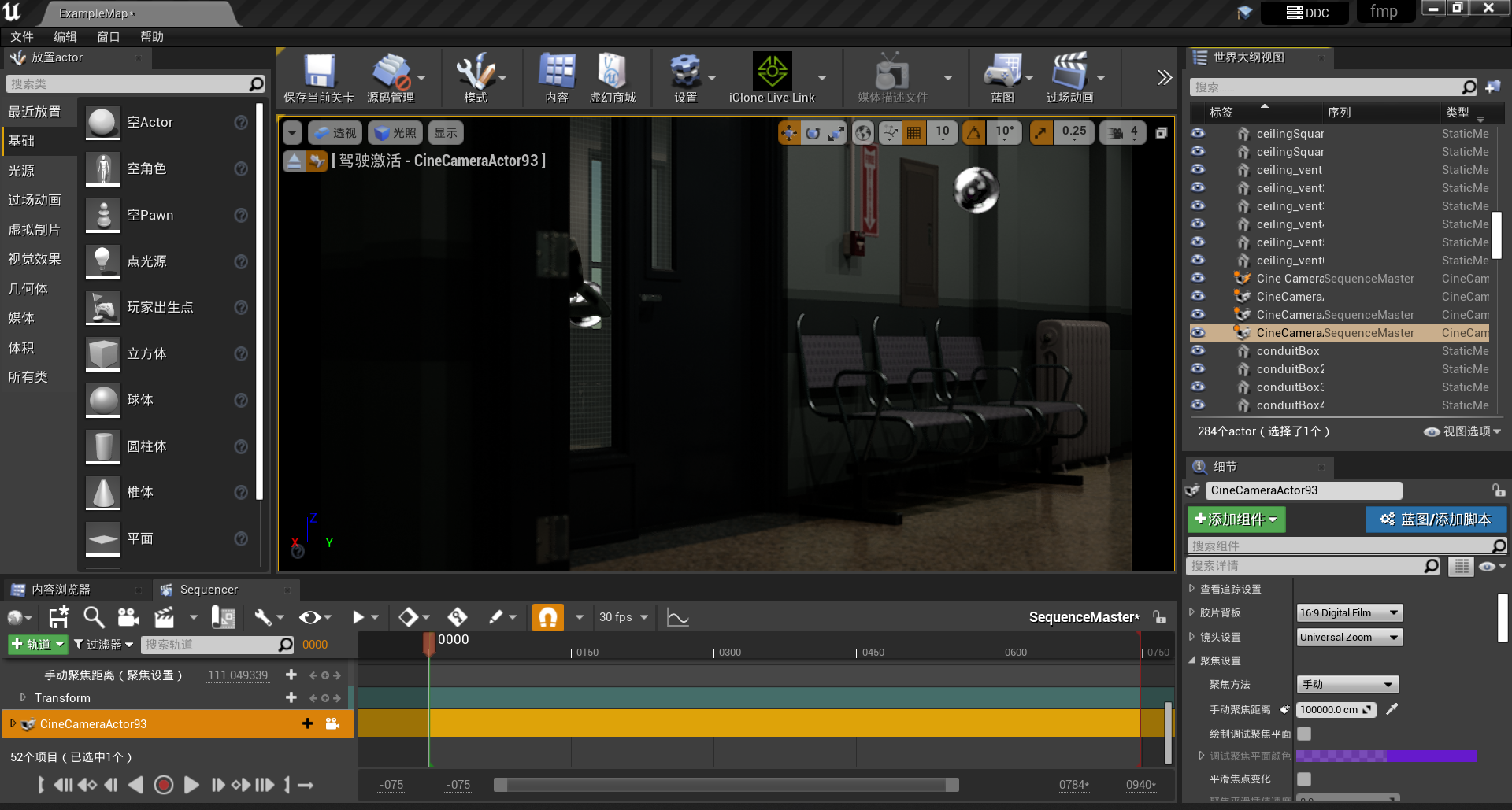Image resolution: width=1512 pixels, height=810 pixels.
Task: Toggle the Sequencer snapping magnet icon
Action: 548,617
